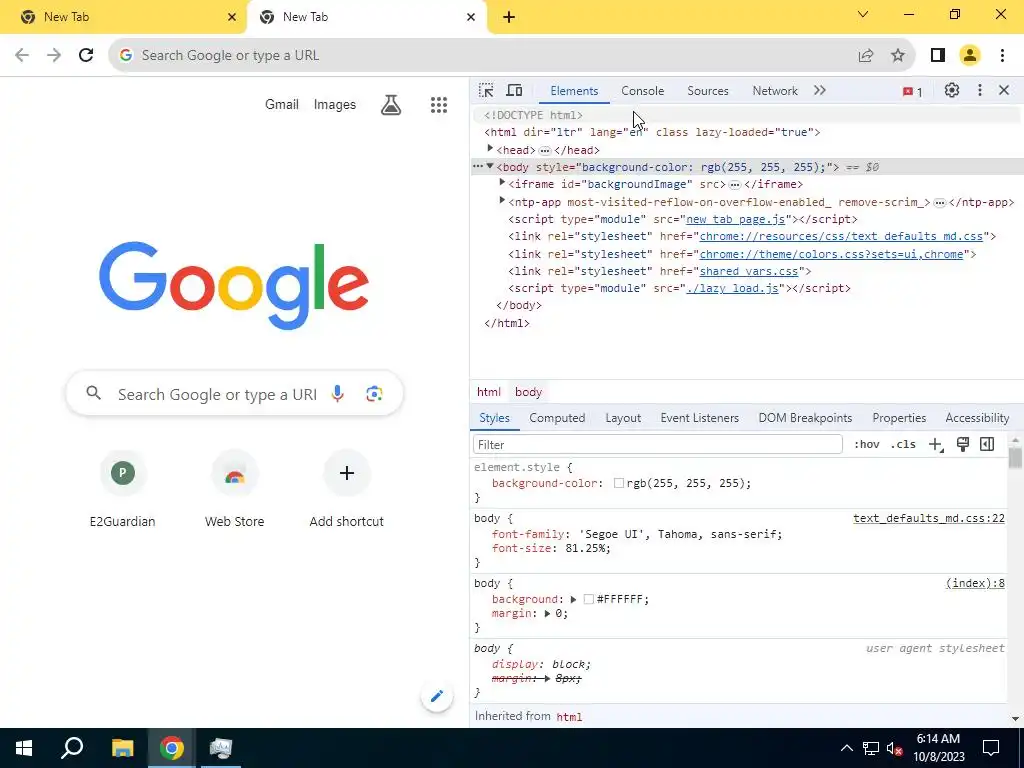The height and width of the screenshot is (768, 1024).
Task: Switch to the Sources tab
Action: point(708,91)
